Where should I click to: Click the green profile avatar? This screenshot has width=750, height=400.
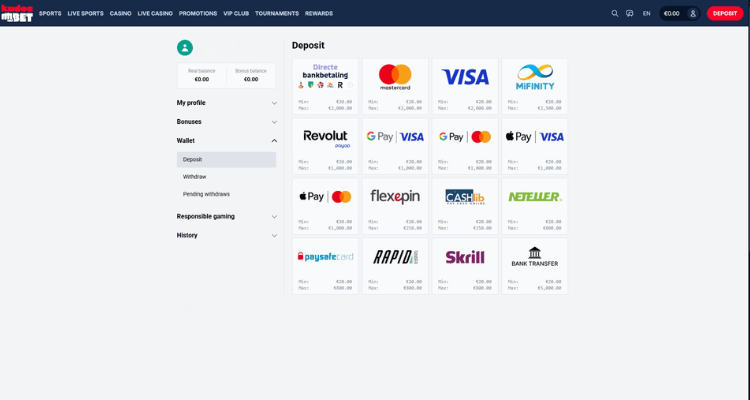coord(185,48)
